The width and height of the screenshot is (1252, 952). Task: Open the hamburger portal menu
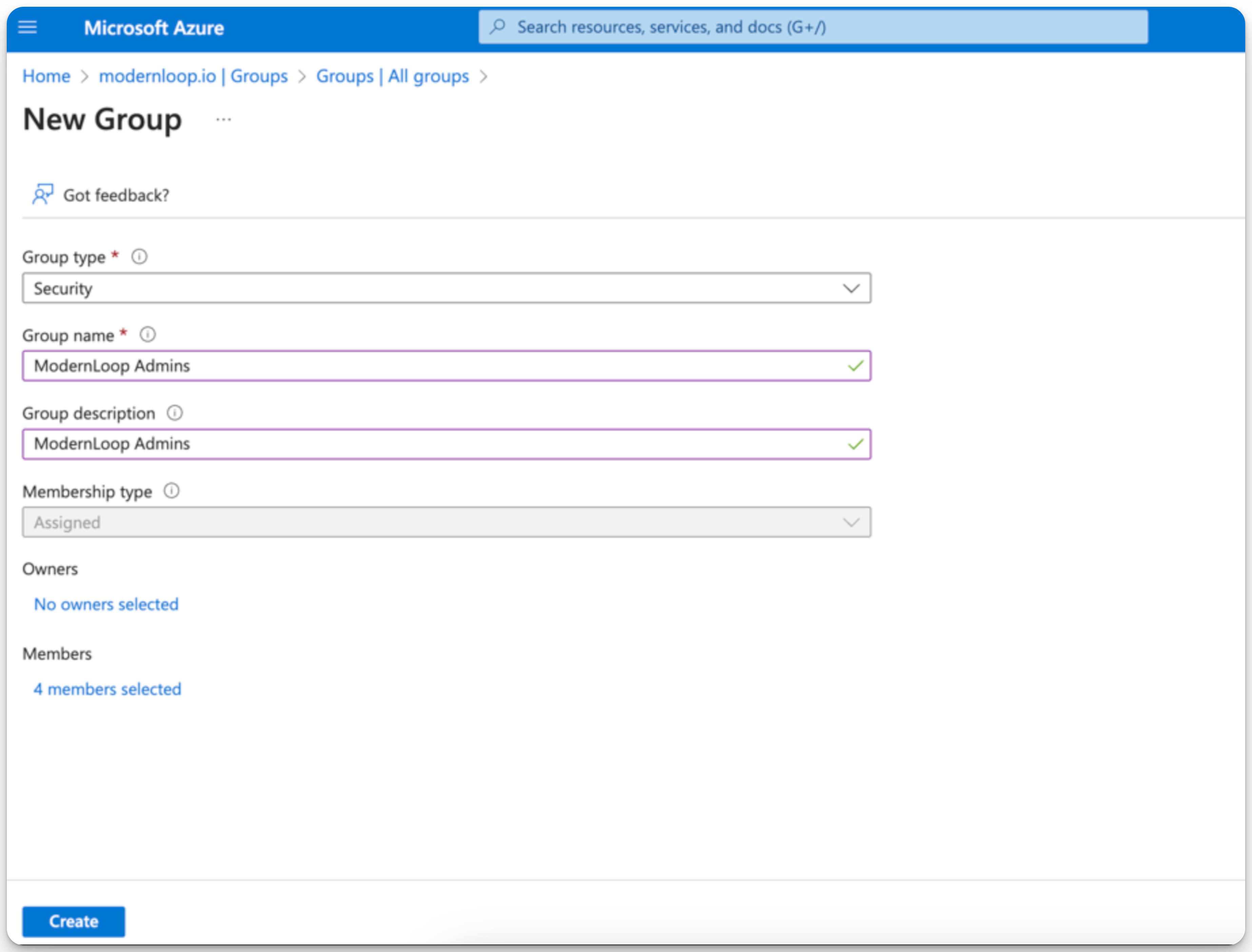pyautogui.click(x=28, y=27)
